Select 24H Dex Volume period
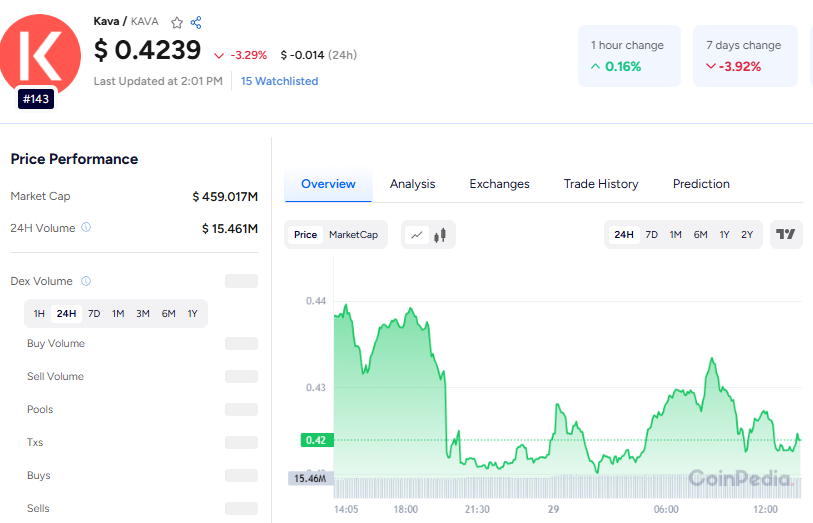Viewport: 813px width, 523px height. 66,314
